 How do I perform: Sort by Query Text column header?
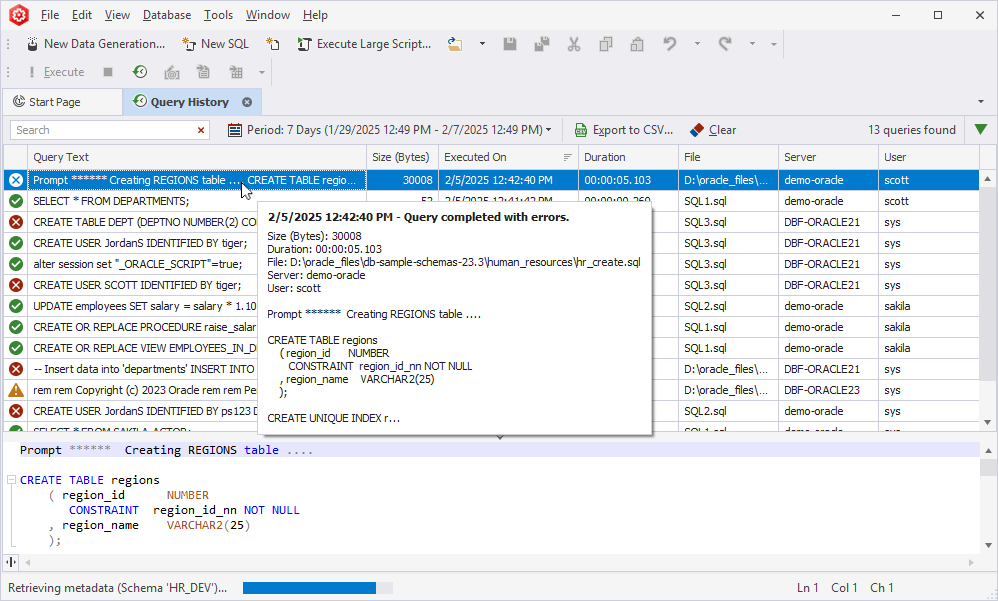coord(197,157)
